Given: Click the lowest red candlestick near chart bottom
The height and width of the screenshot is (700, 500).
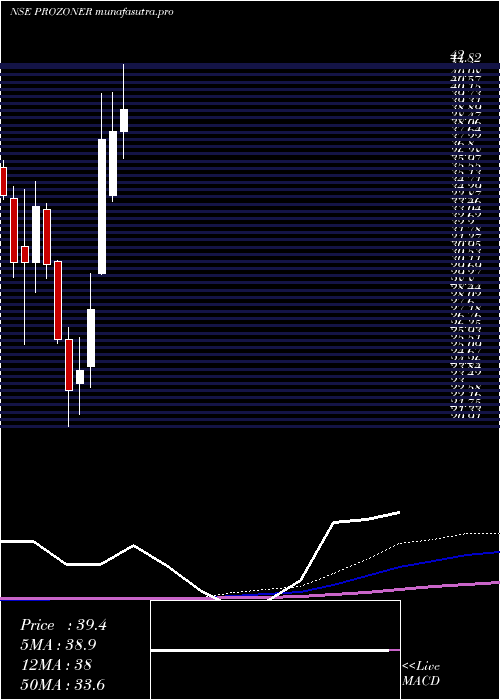Looking at the screenshot, I should click(69, 365).
